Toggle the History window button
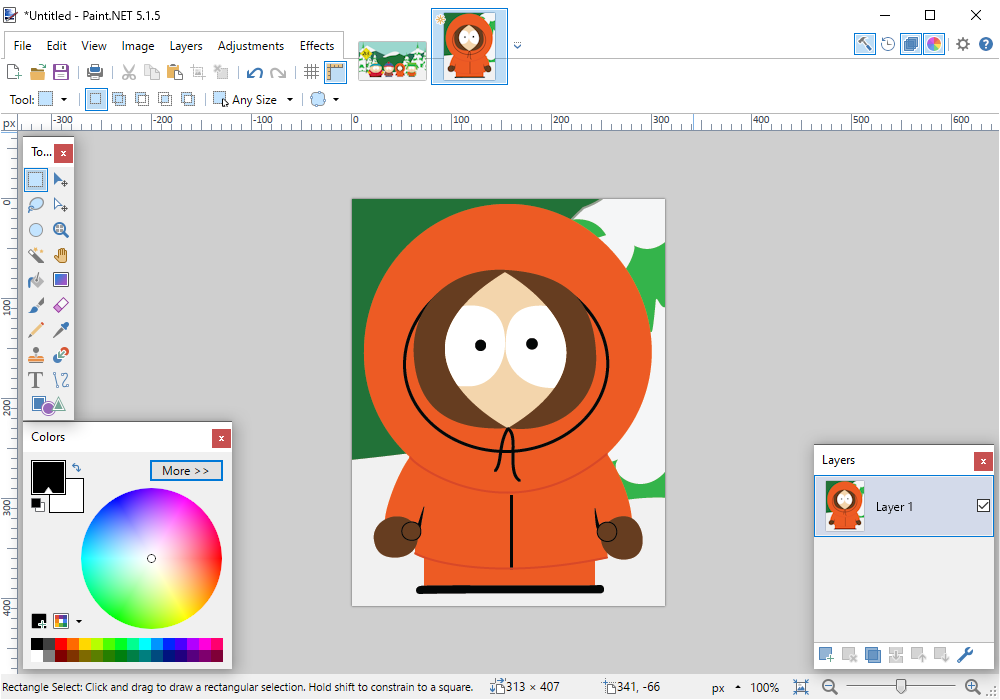1000x700 pixels. point(888,44)
